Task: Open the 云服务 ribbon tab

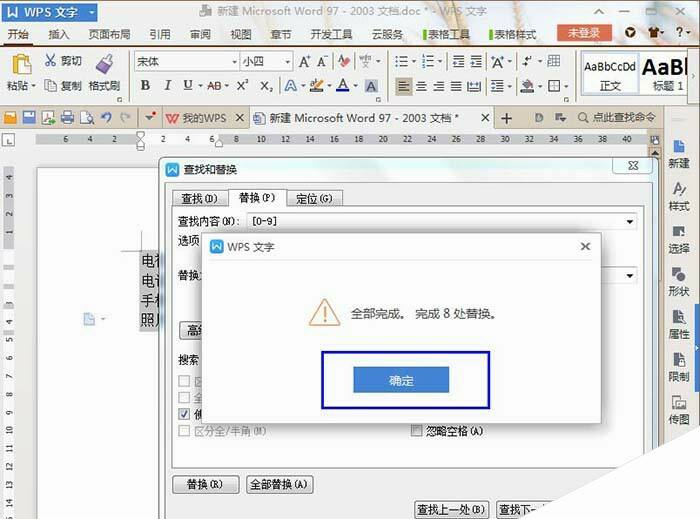Action: (x=387, y=34)
